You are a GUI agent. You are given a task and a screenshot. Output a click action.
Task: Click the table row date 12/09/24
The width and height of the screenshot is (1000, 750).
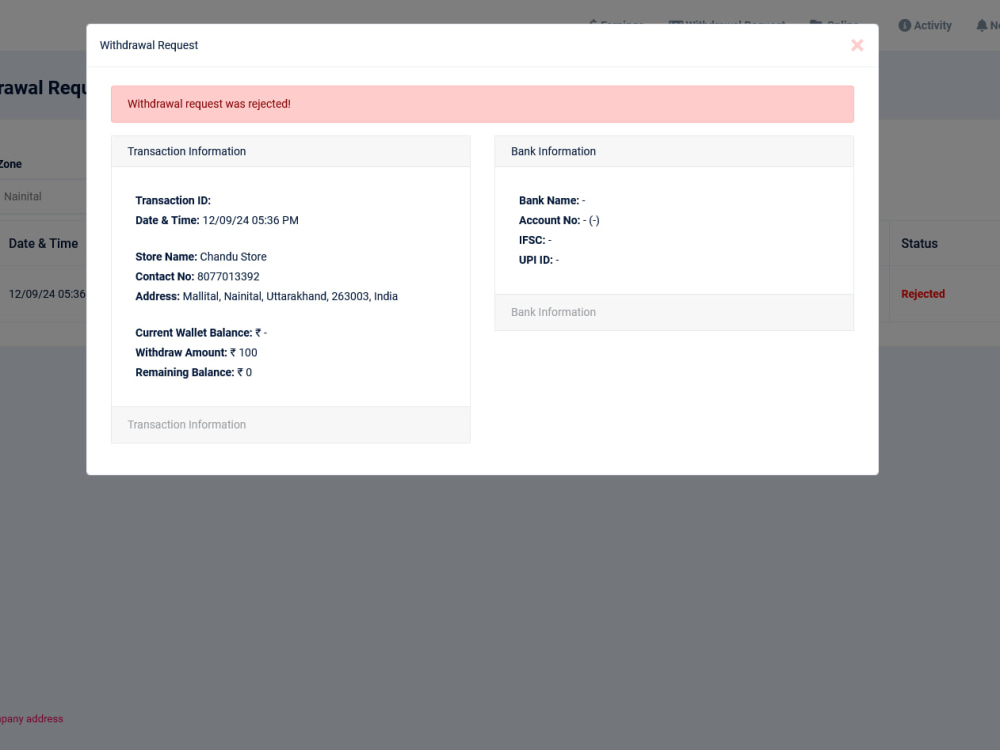pyautogui.click(x=47, y=294)
